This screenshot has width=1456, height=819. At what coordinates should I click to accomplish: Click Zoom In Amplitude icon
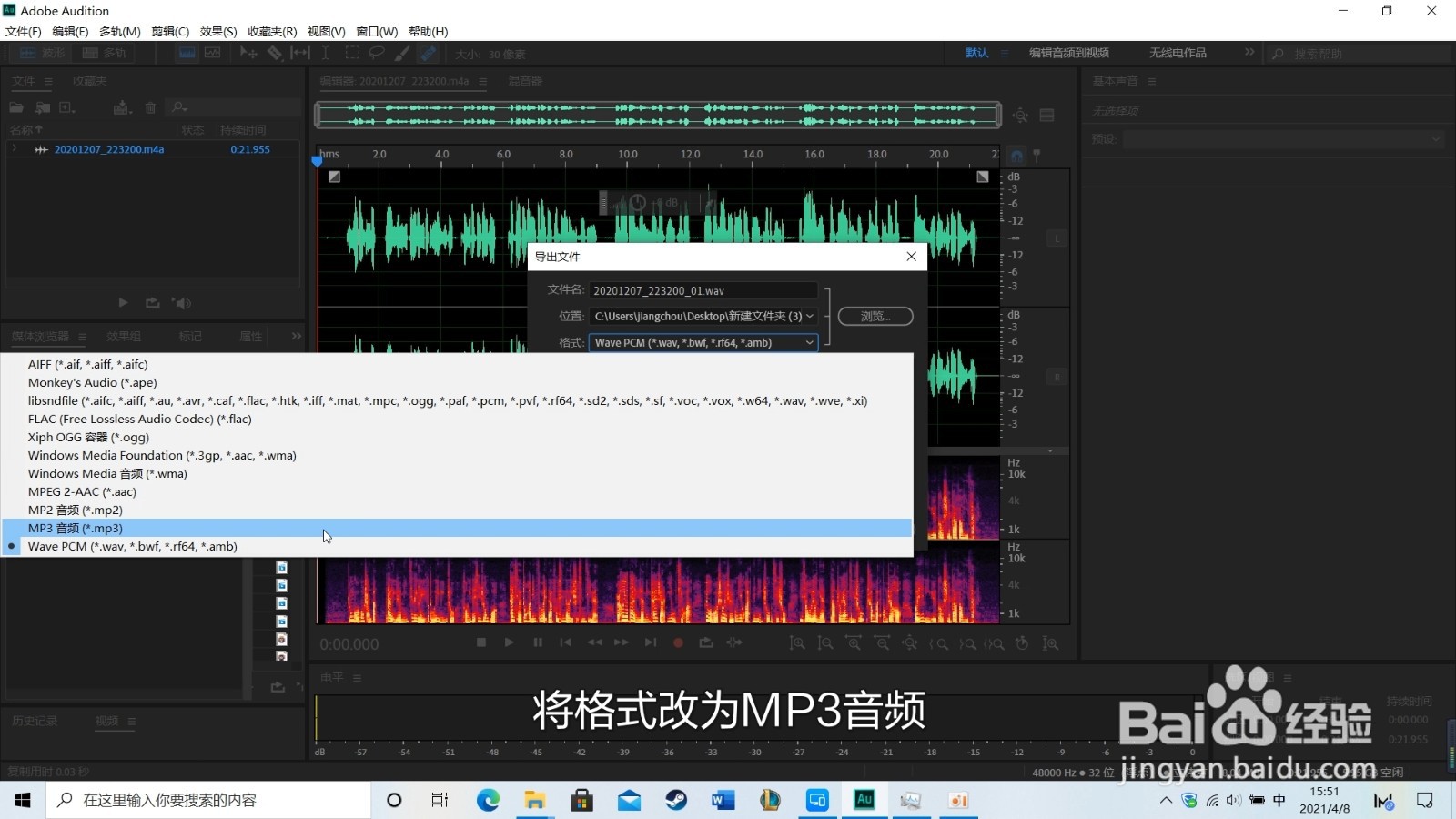797,643
